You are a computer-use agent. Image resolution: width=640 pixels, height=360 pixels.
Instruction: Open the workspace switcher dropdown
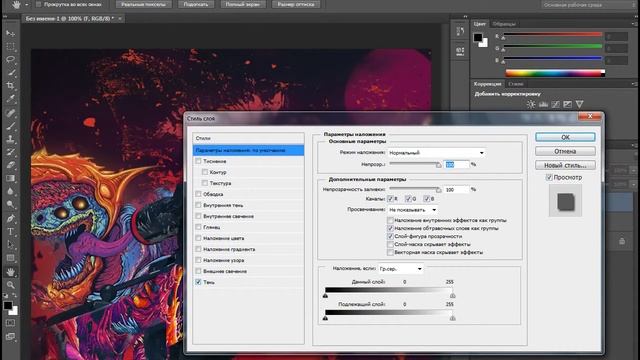pyautogui.click(x=588, y=5)
